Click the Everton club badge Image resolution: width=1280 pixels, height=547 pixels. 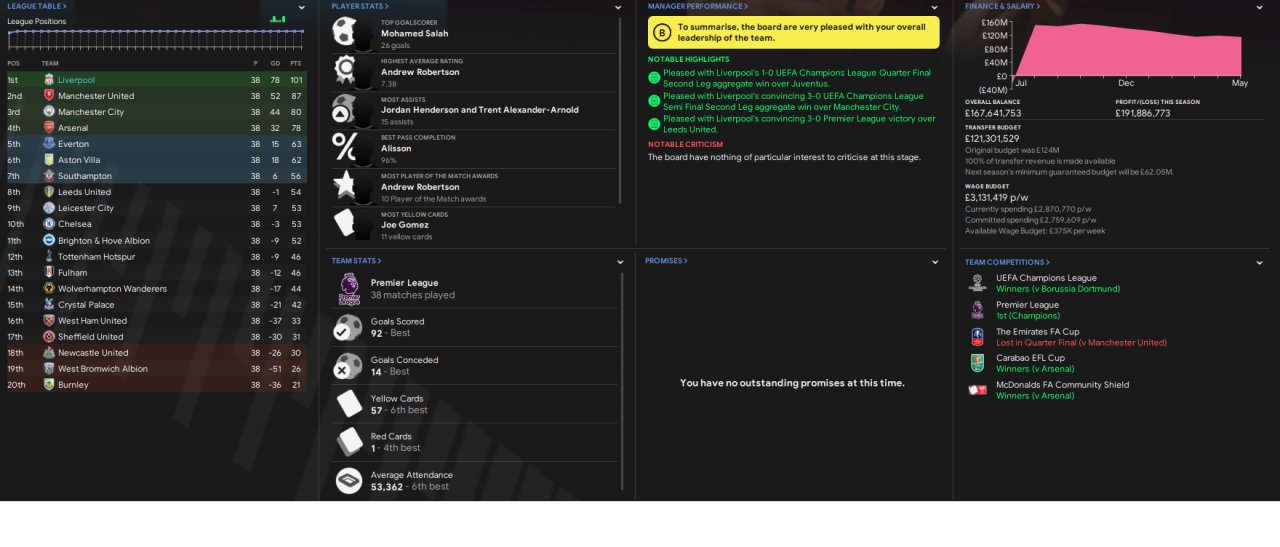[x=49, y=144]
